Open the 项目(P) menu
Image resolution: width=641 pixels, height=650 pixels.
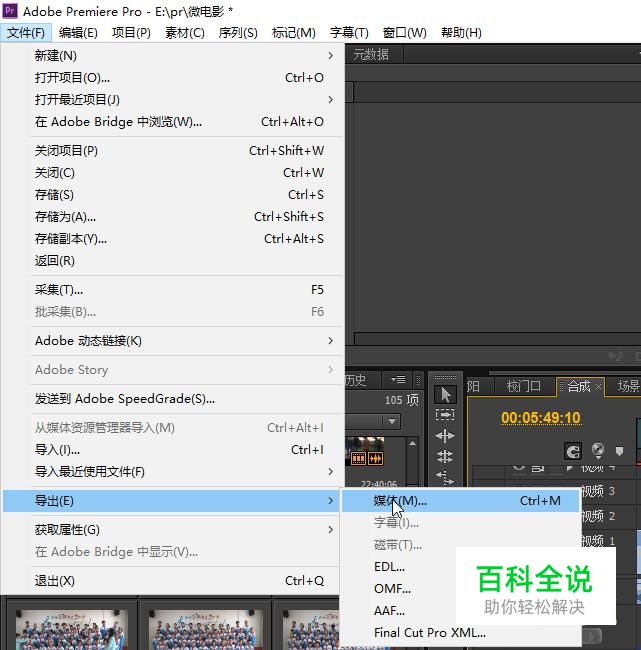click(x=131, y=32)
